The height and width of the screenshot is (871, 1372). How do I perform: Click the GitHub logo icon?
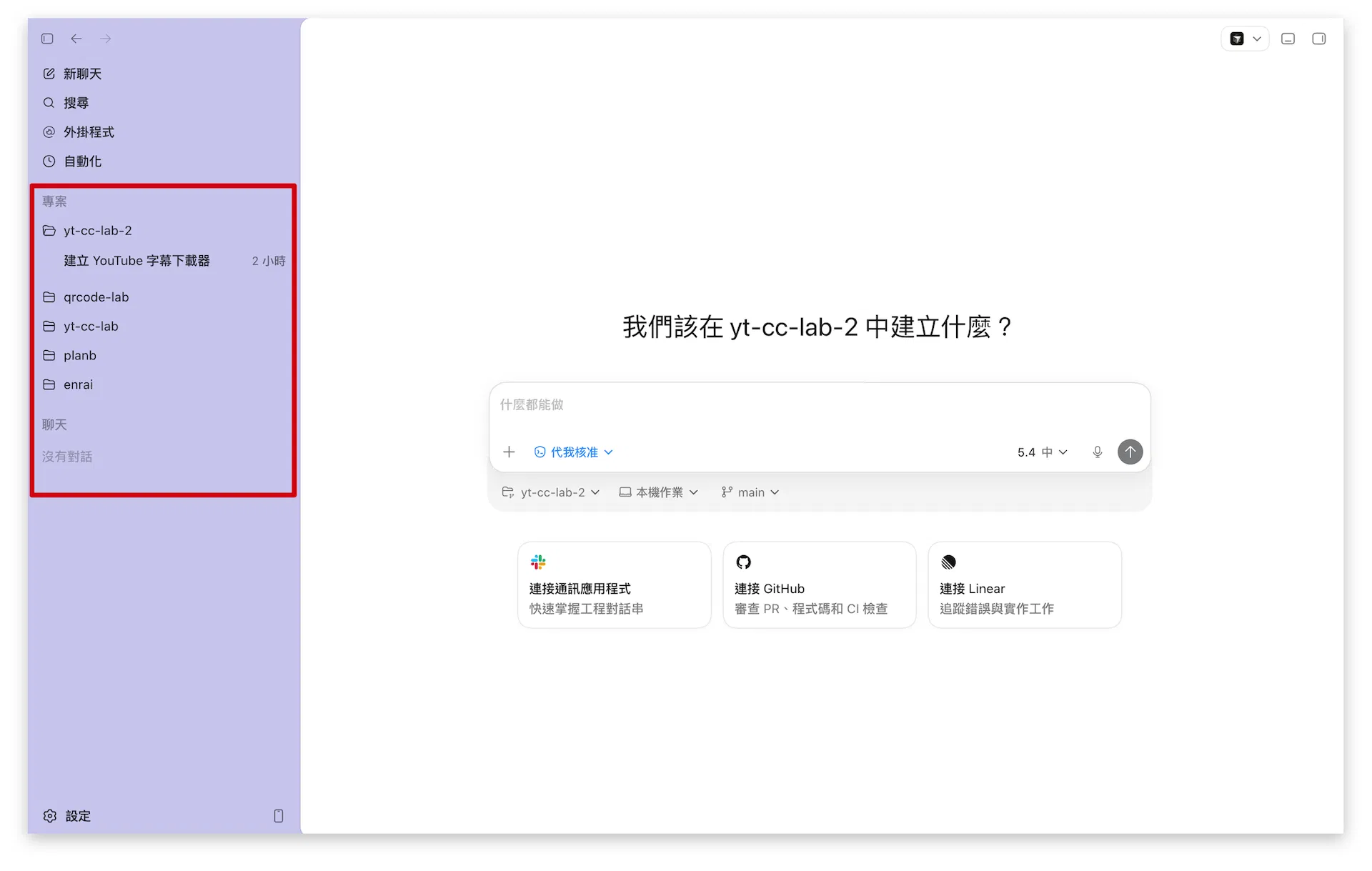click(x=743, y=562)
